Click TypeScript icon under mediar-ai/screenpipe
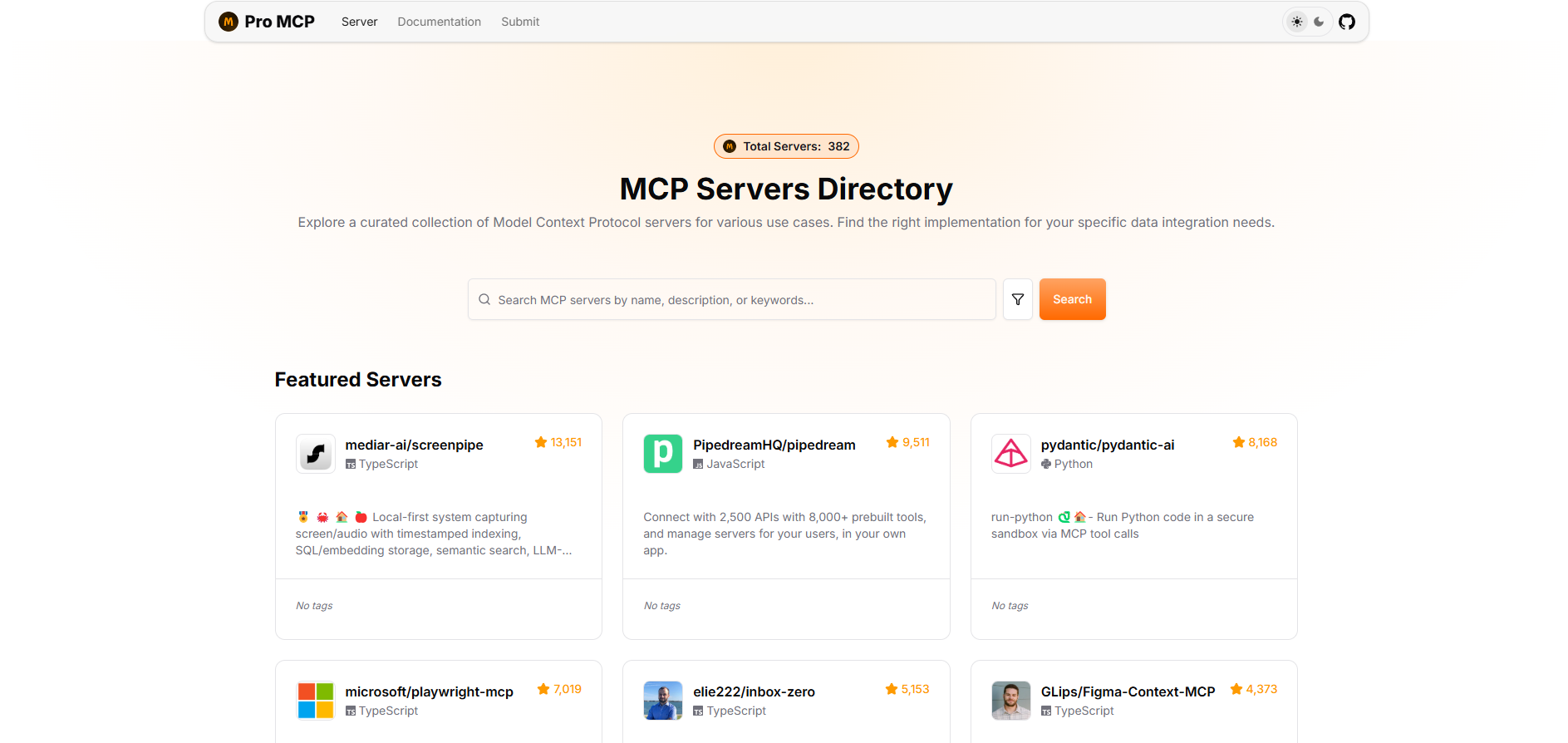This screenshot has width=1568, height=743. pos(351,465)
